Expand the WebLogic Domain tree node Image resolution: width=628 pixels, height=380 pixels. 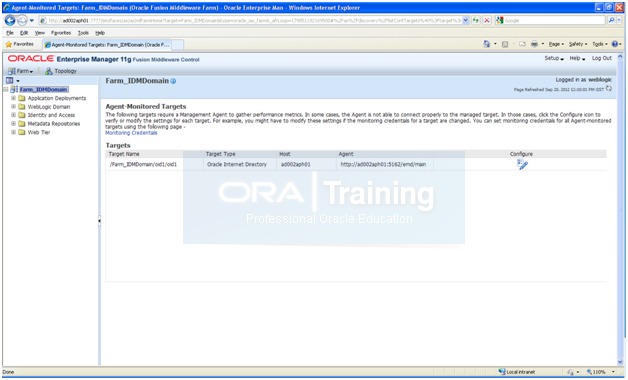pos(13,107)
